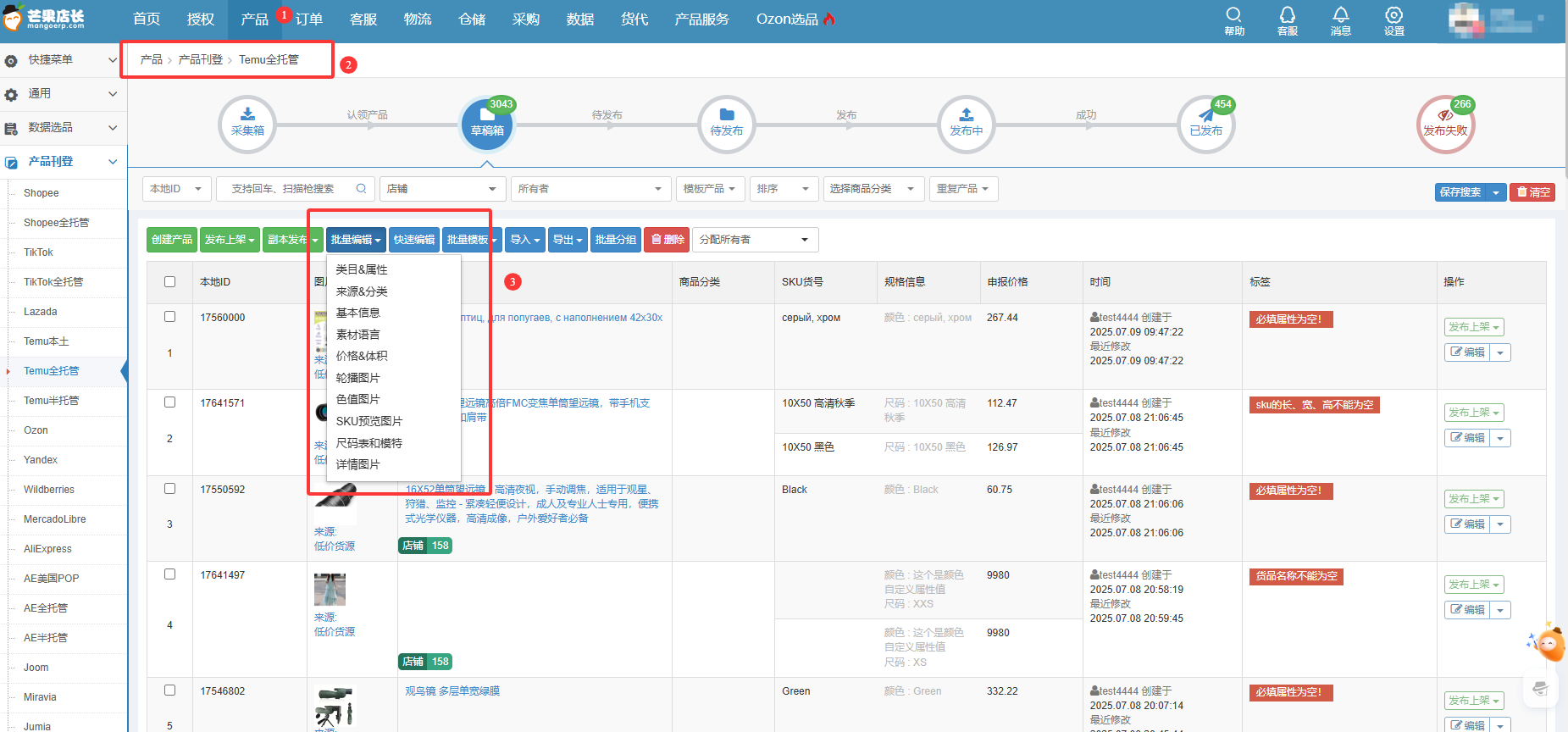Open Temu半托管 in the sidebar
The width and height of the screenshot is (1568, 732).
(51, 401)
